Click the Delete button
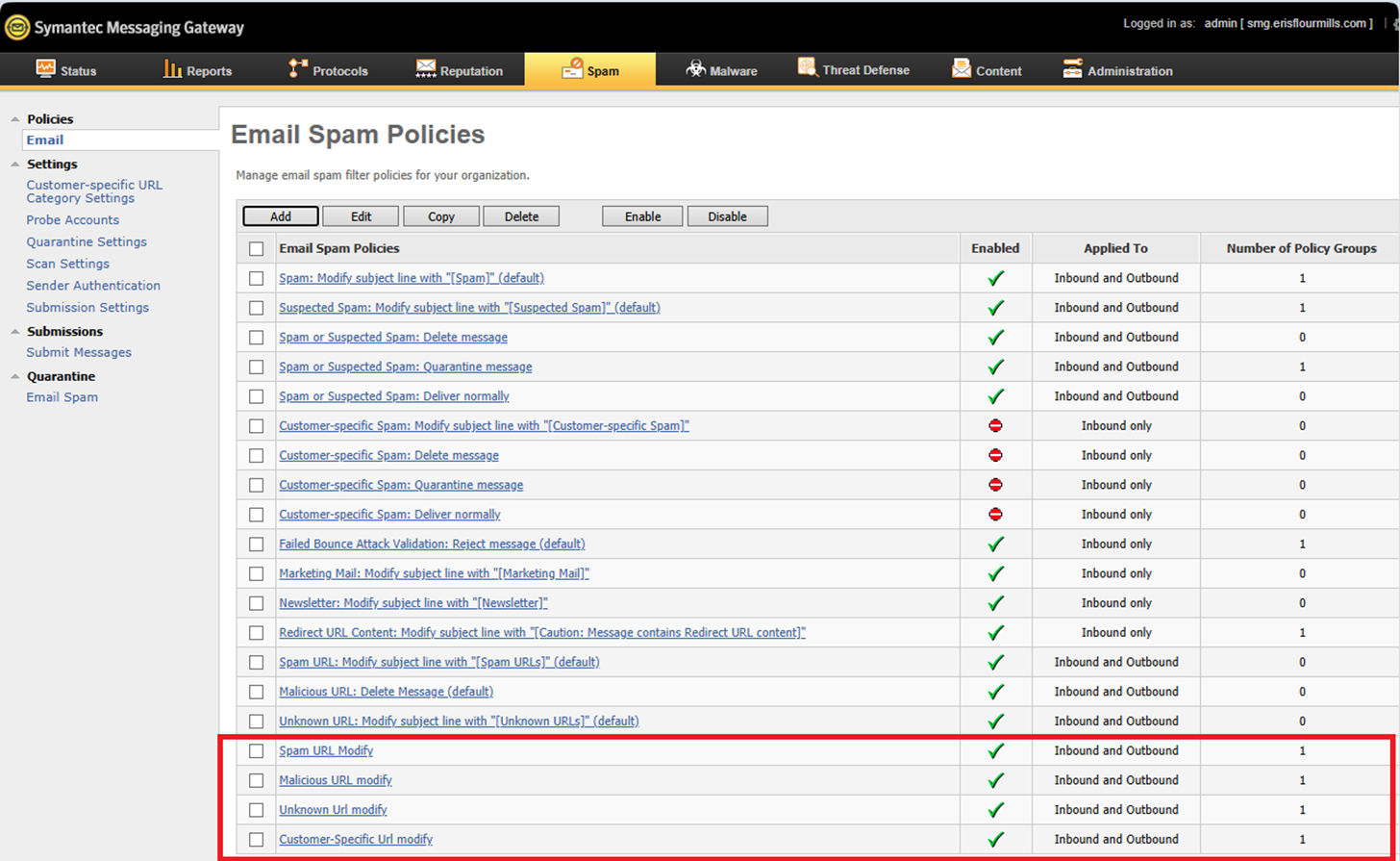Image resolution: width=1400 pixels, height=861 pixels. pyautogui.click(x=521, y=216)
